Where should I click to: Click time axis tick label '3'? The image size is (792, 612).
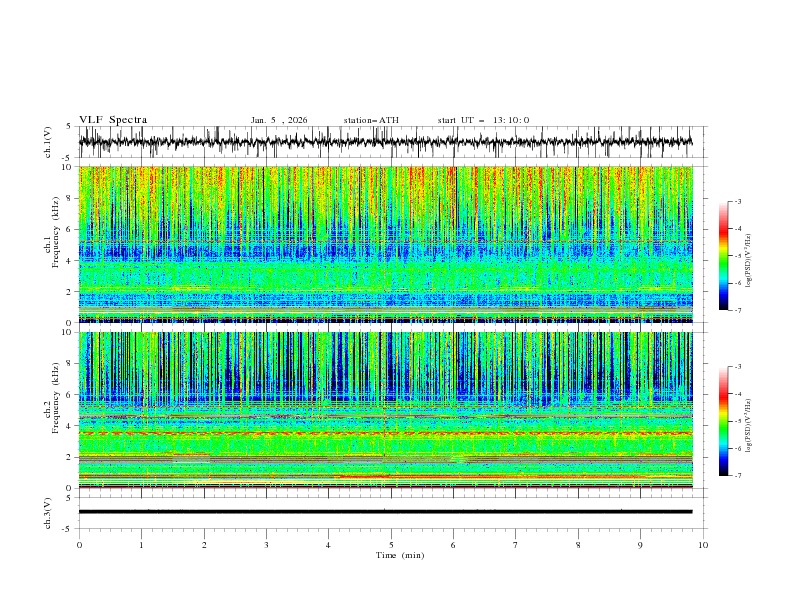pos(266,545)
